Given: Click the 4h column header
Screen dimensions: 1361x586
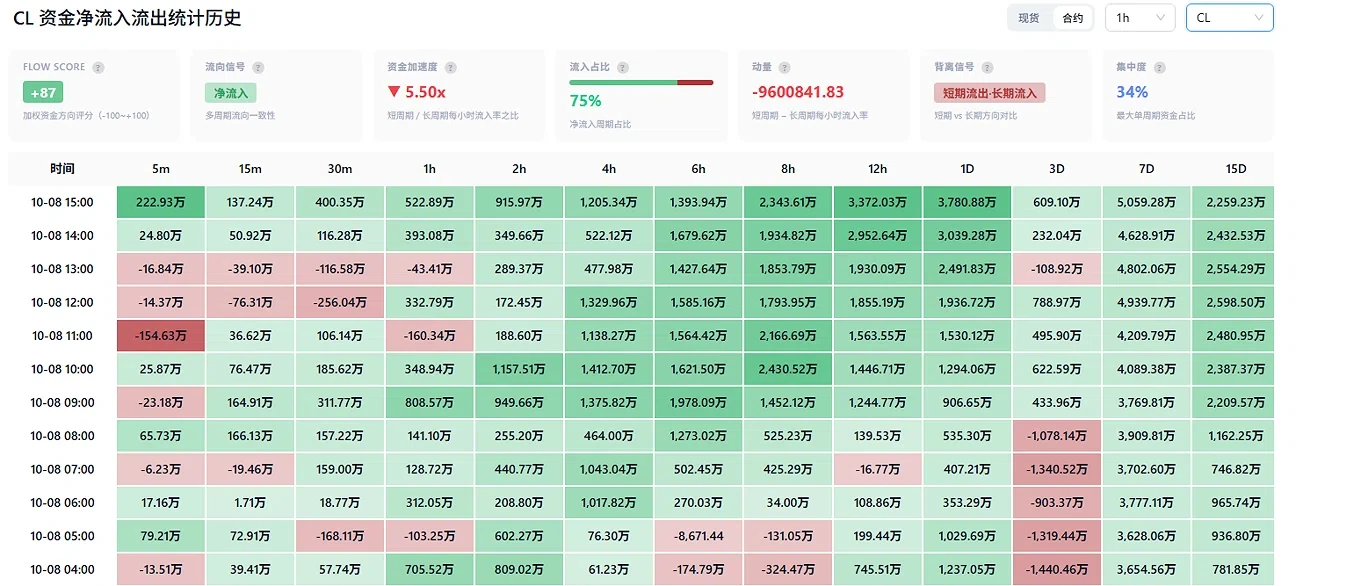Looking at the screenshot, I should 608,169.
